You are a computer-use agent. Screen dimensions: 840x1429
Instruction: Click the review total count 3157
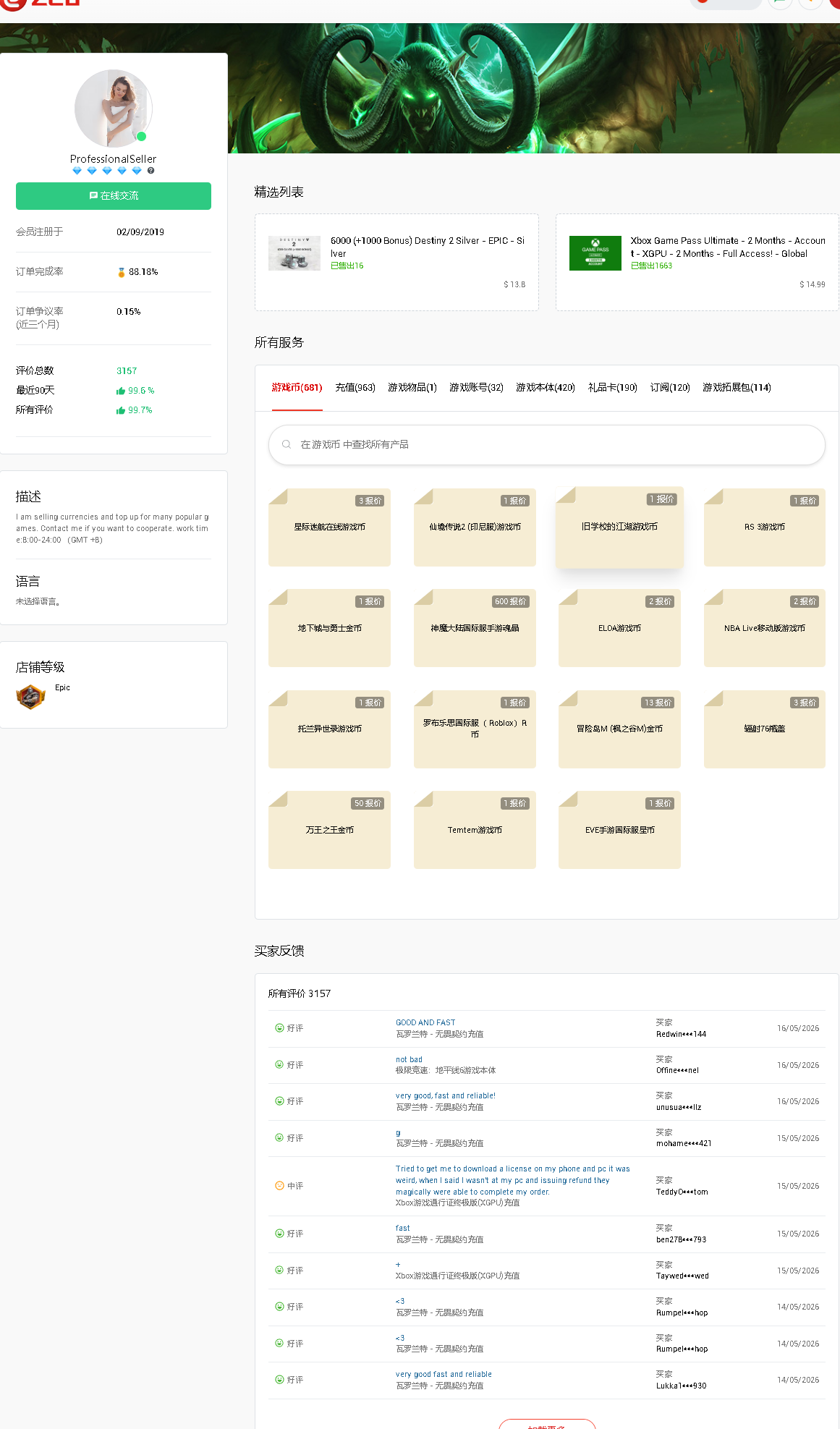pos(127,371)
